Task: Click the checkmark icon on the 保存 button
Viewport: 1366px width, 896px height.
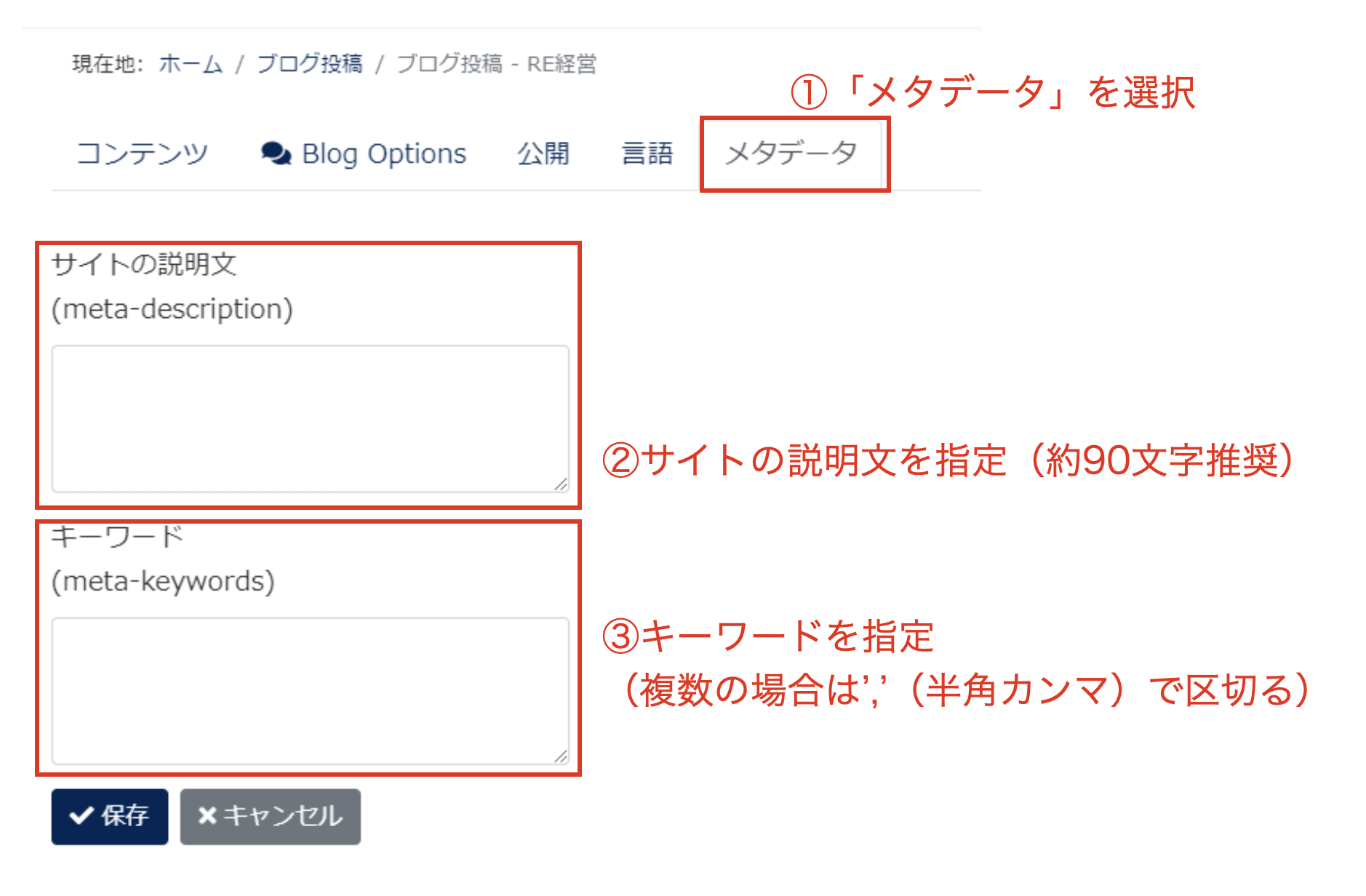Action: coord(81,816)
